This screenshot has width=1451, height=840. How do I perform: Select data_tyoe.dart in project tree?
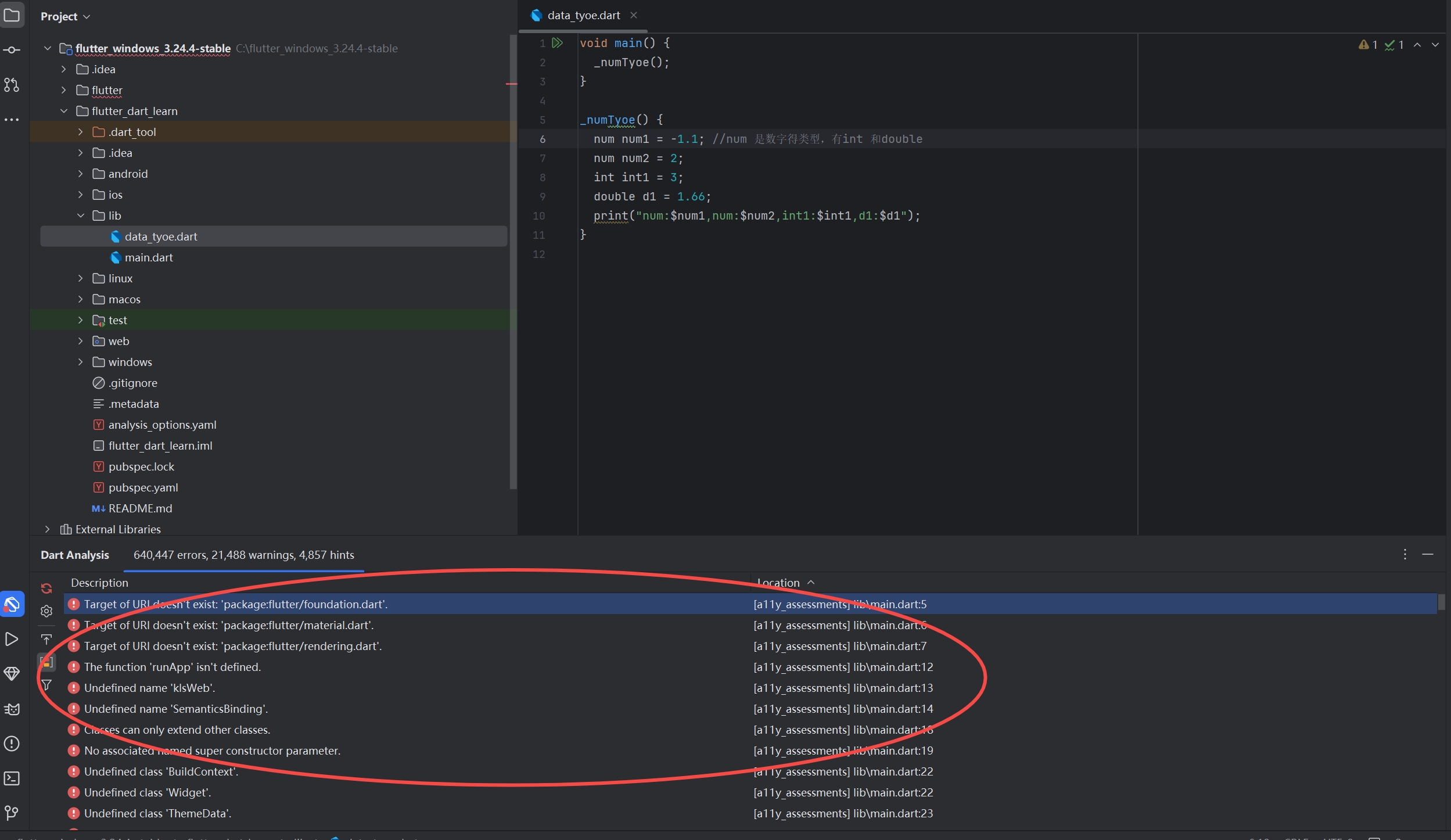tap(274, 236)
